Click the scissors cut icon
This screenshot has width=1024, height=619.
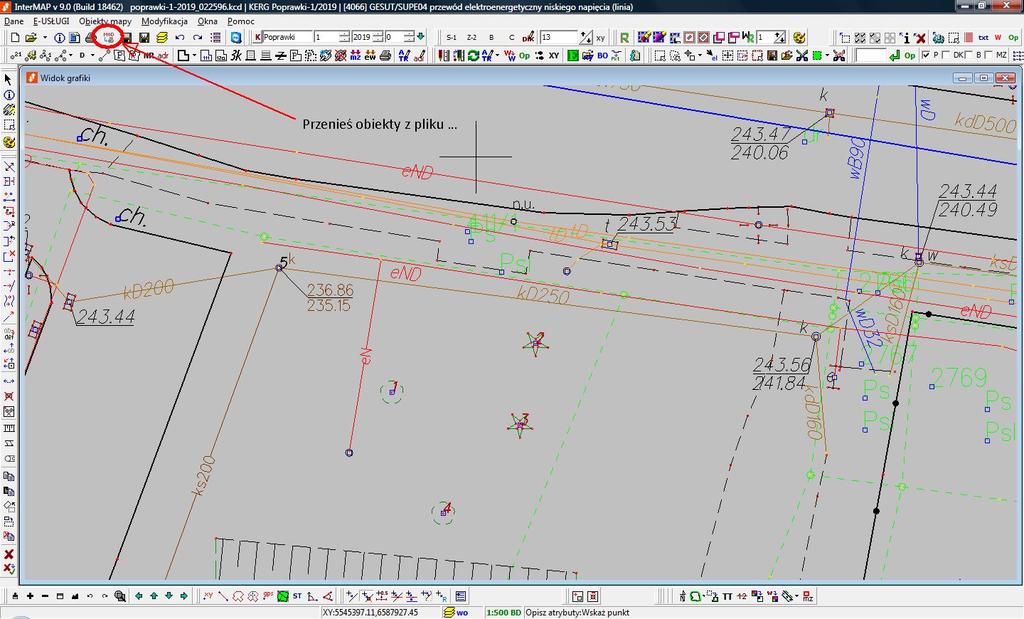802,56
